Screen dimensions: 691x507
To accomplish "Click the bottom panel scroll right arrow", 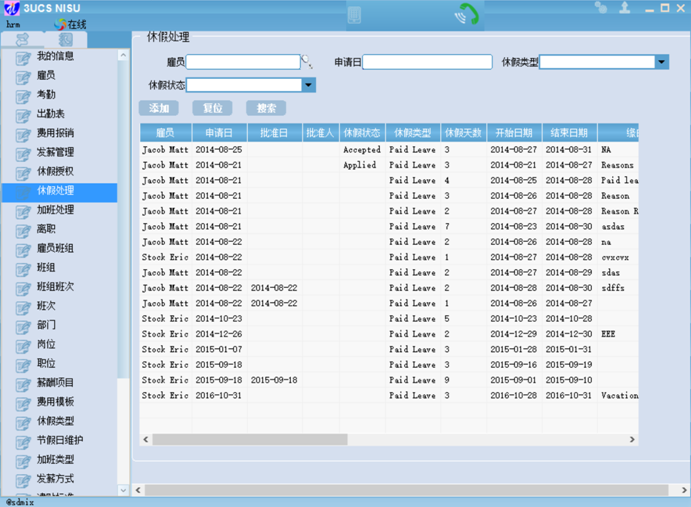I will coord(684,490).
